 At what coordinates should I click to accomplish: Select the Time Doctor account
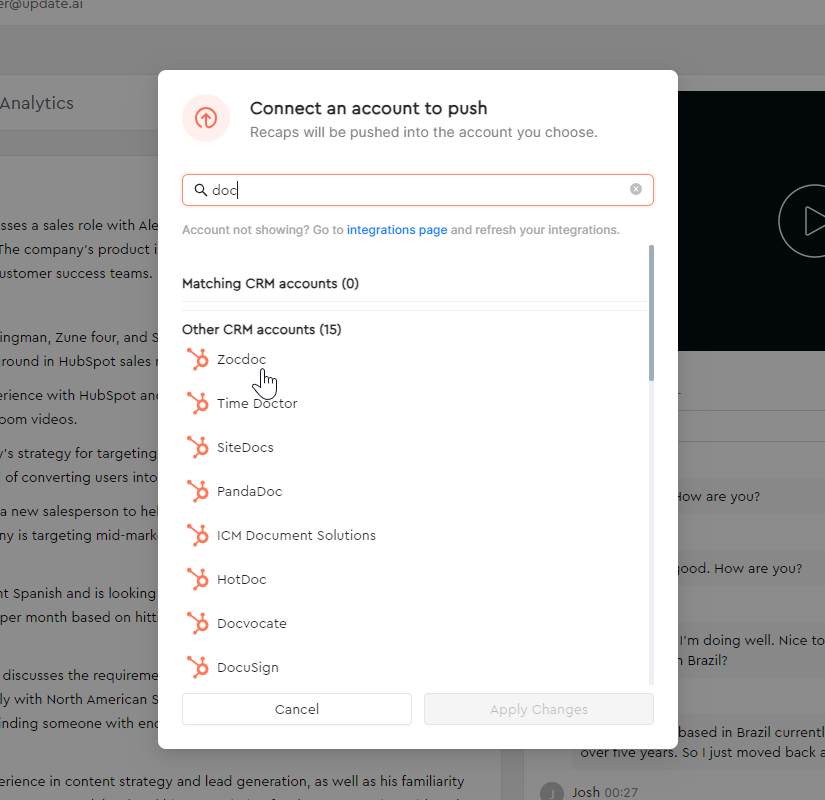click(257, 404)
